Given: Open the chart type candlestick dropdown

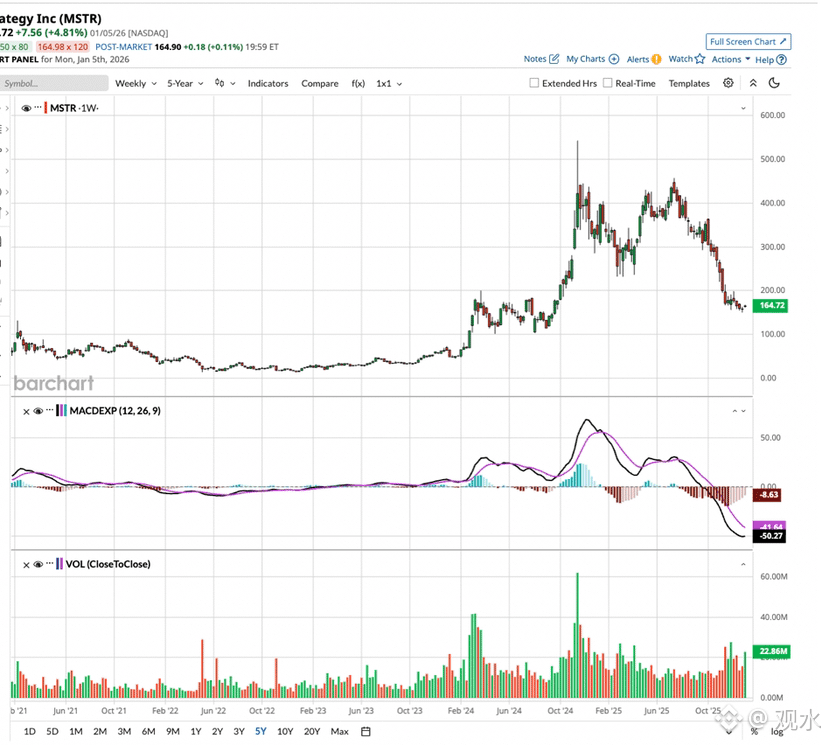Looking at the screenshot, I should pos(225,83).
